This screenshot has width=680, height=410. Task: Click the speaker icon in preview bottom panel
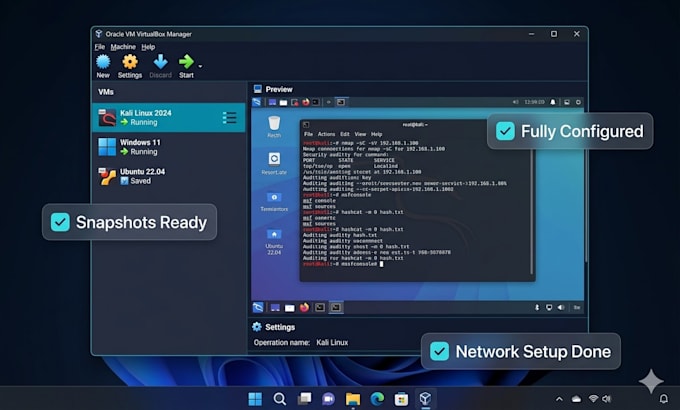tap(561, 307)
